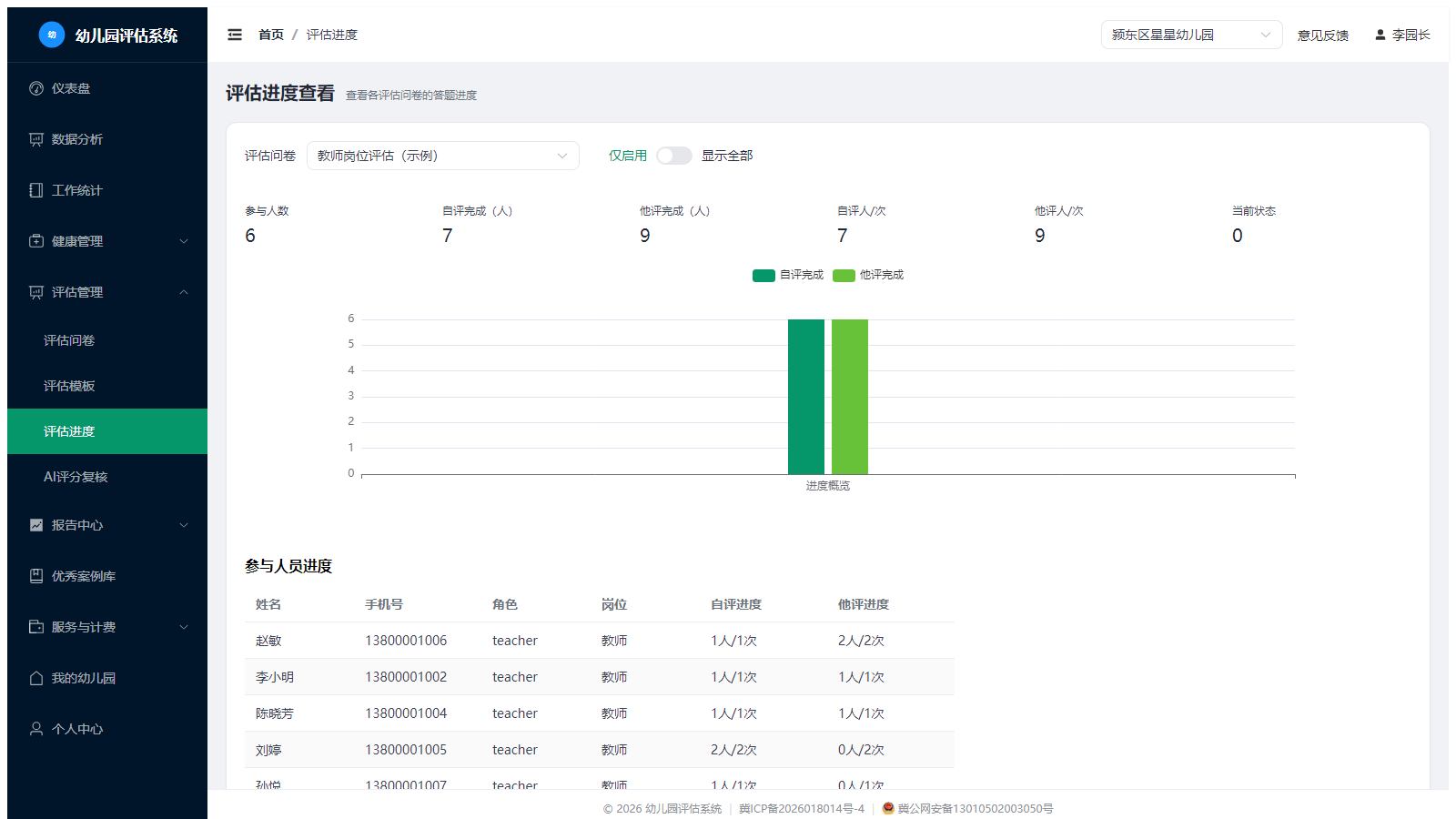Image resolution: width=1456 pixels, height=819 pixels.
Task: Click the 我的幼儿园 home icon
Action: pyautogui.click(x=36, y=678)
